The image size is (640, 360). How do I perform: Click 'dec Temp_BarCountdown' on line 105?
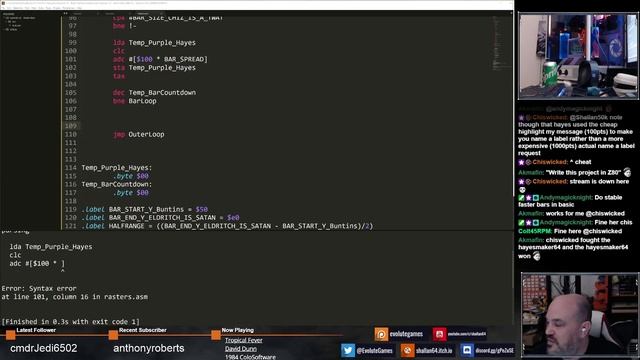click(x=154, y=93)
